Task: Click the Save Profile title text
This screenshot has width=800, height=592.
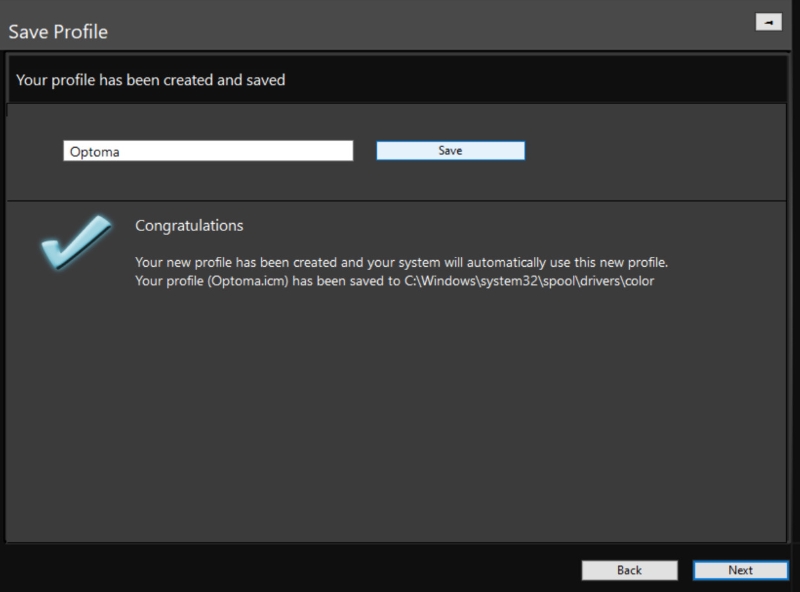Action: tap(58, 32)
